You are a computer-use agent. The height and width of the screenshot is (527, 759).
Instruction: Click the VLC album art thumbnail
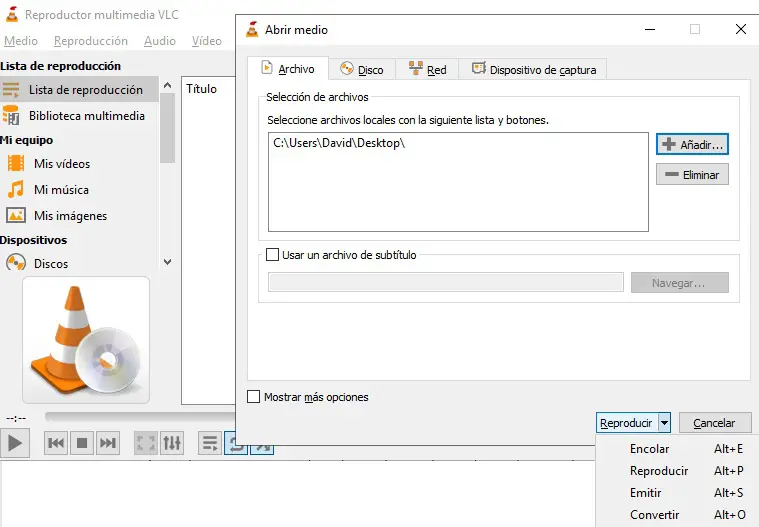click(86, 340)
